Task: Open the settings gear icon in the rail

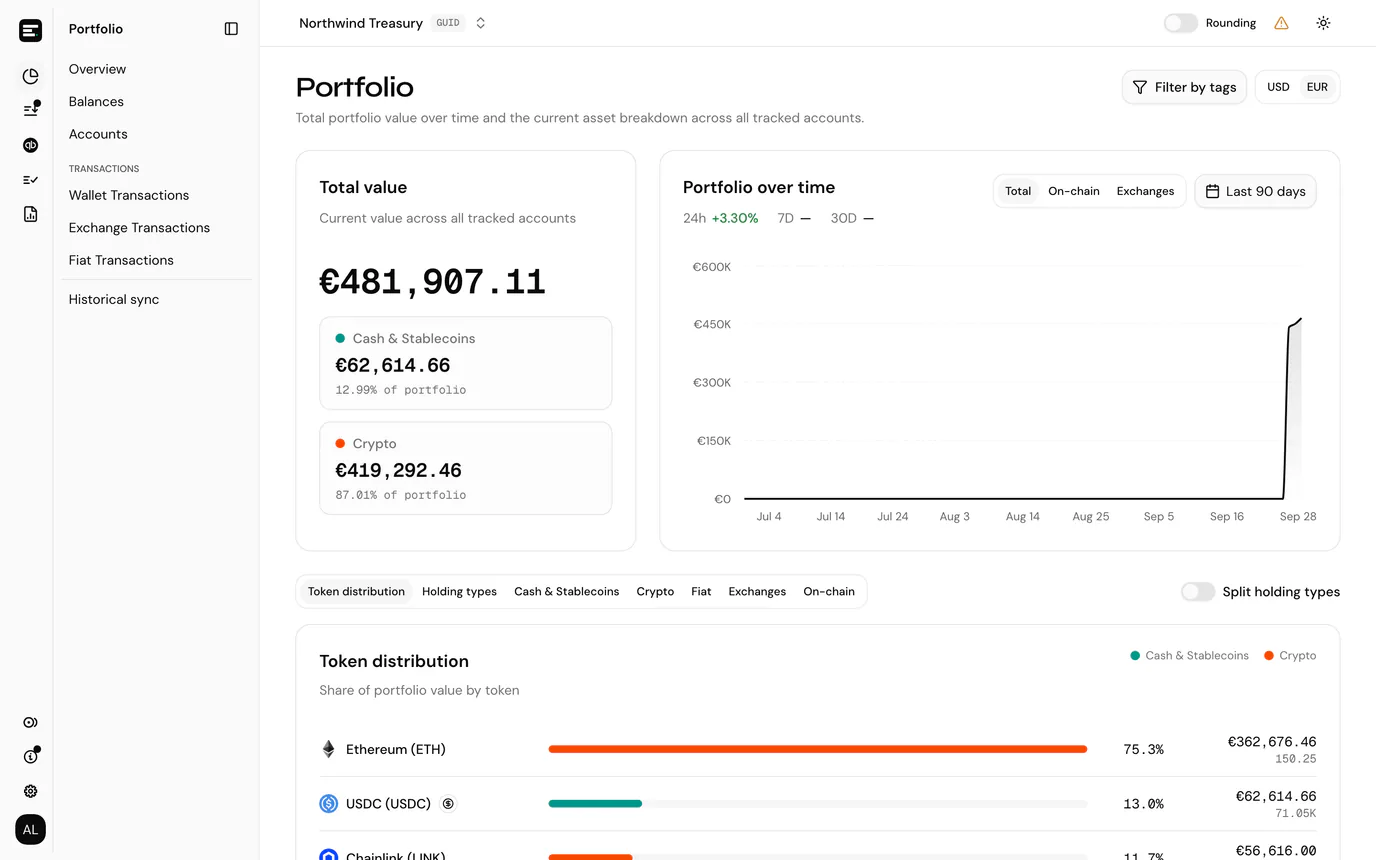Action: 30,791
